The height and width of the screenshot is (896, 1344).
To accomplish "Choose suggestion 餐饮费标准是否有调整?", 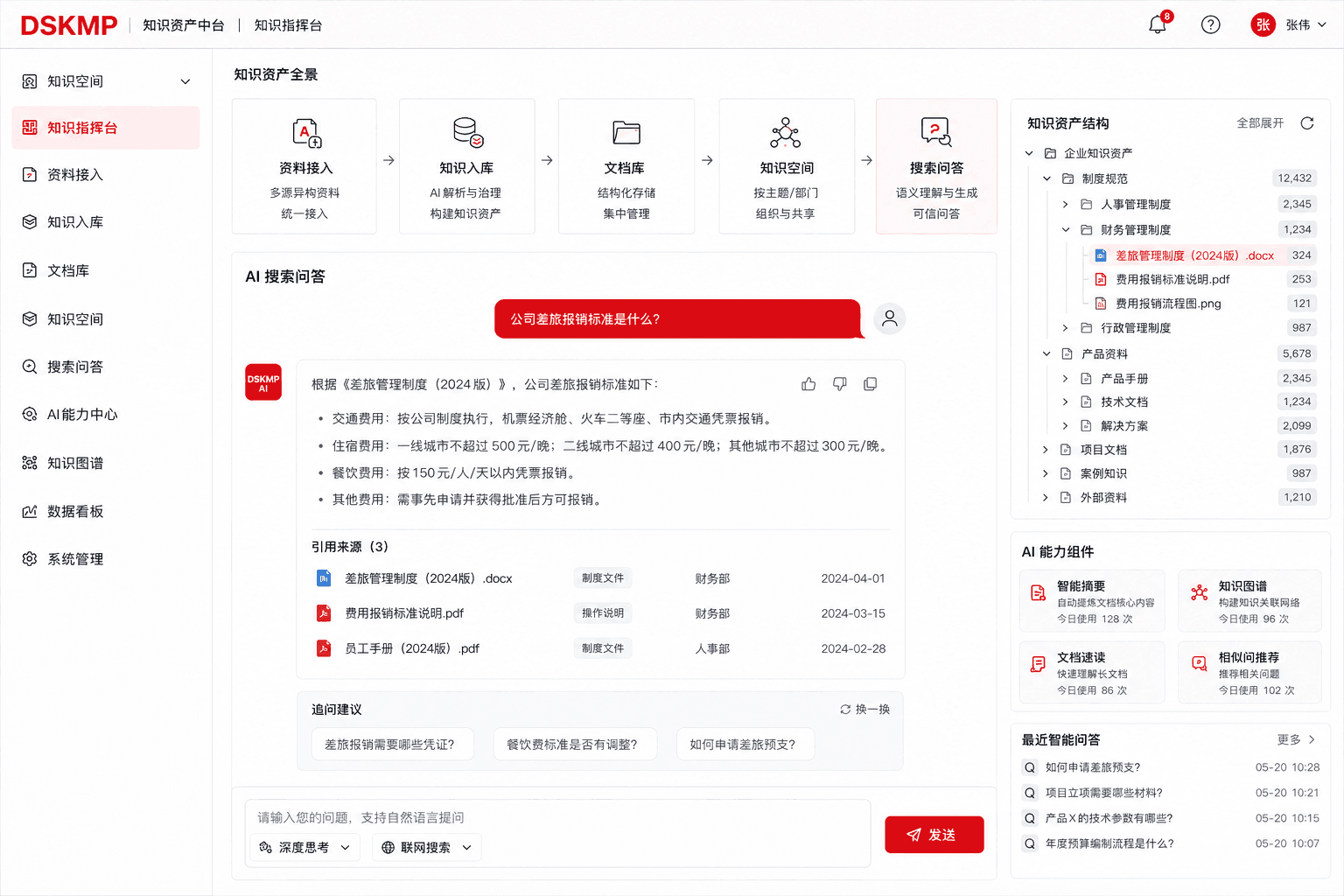I will [575, 744].
